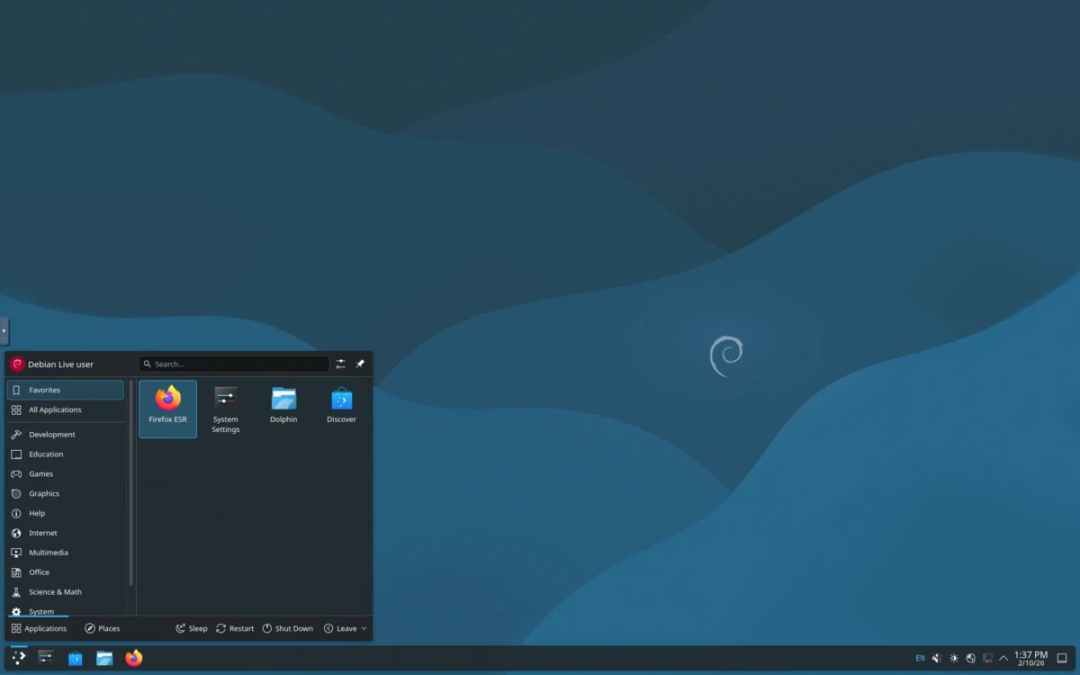Select the Favorites category
Screen dimensions: 1080x675
[65, 390]
